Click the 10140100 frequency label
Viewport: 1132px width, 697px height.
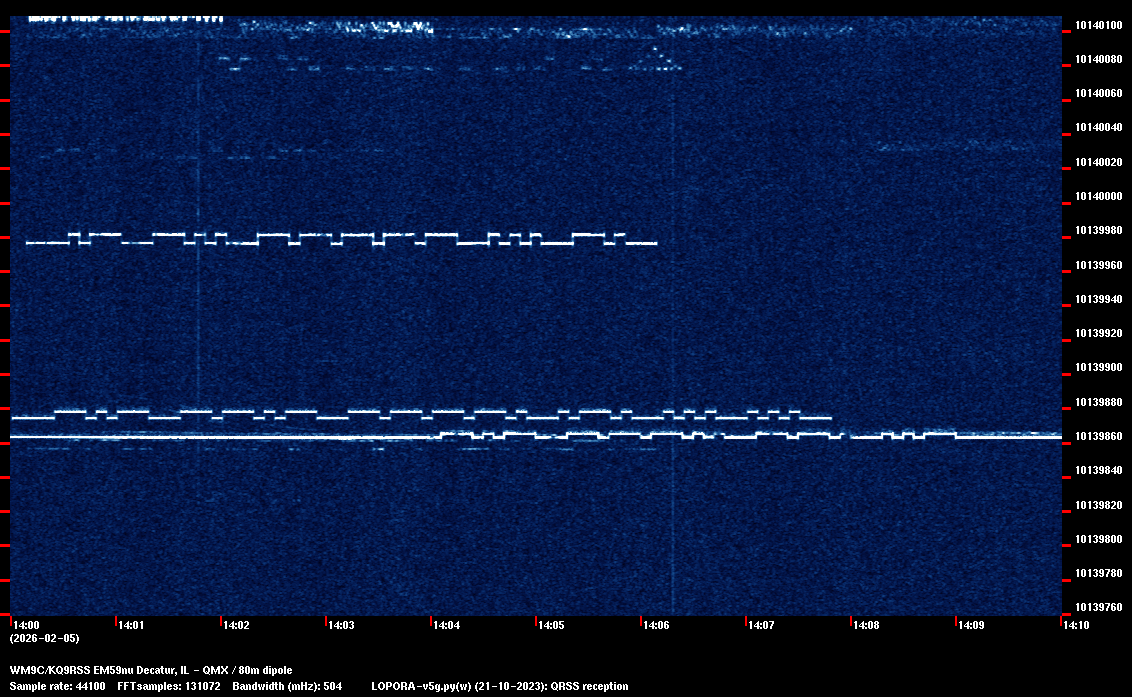point(1097,25)
